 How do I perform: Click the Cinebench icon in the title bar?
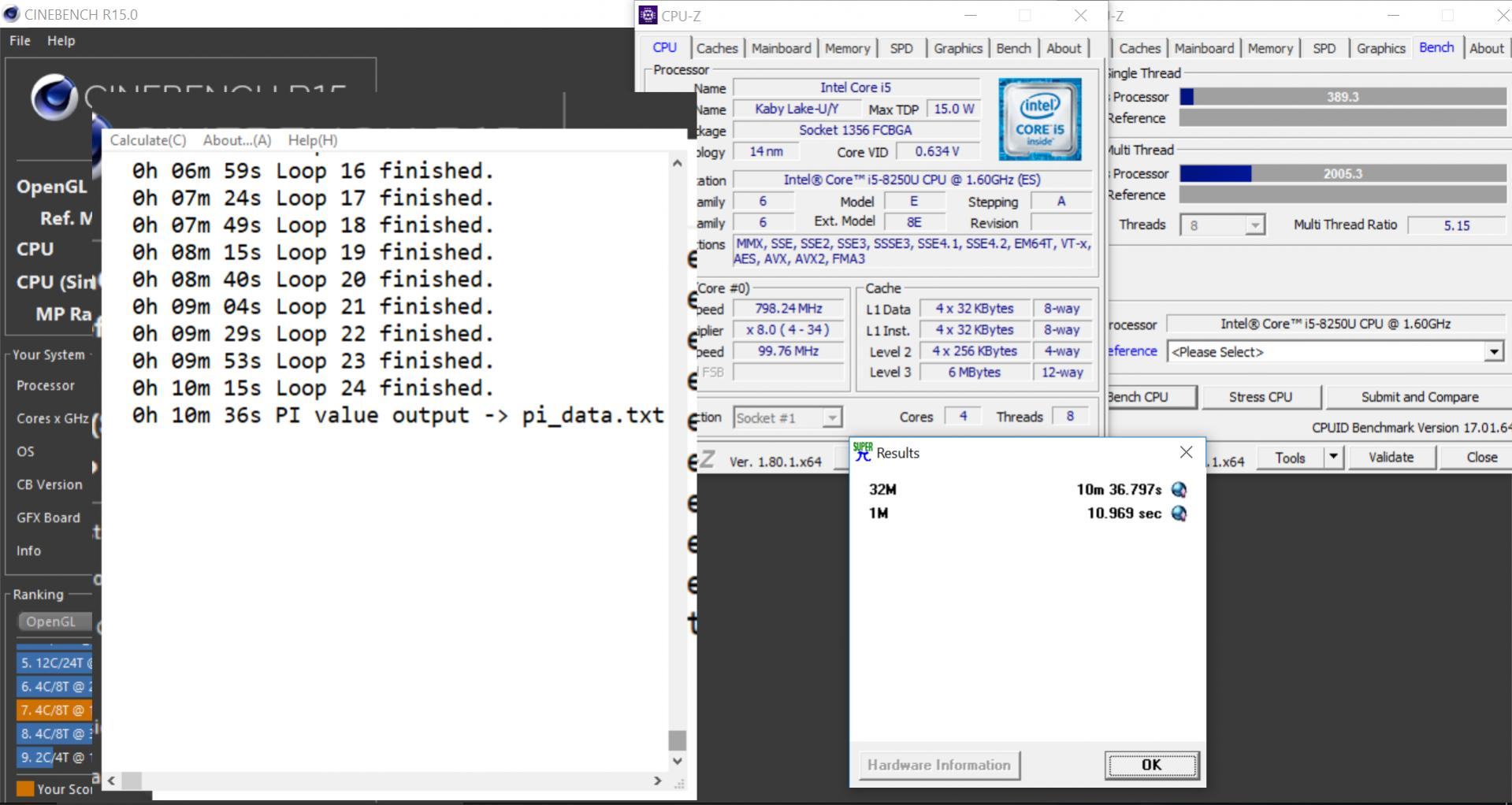[11, 14]
